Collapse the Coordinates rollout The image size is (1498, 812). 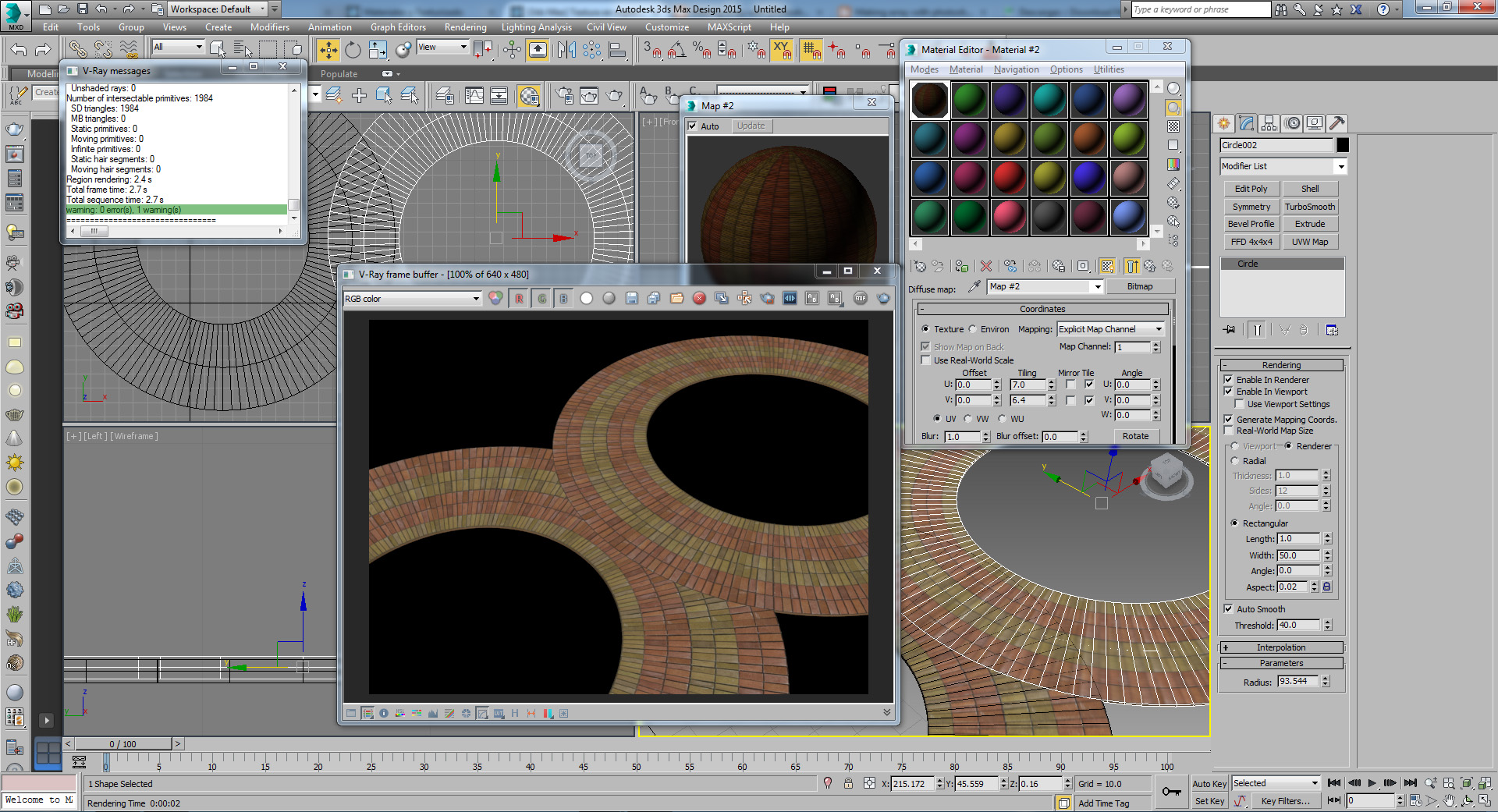(x=1042, y=309)
